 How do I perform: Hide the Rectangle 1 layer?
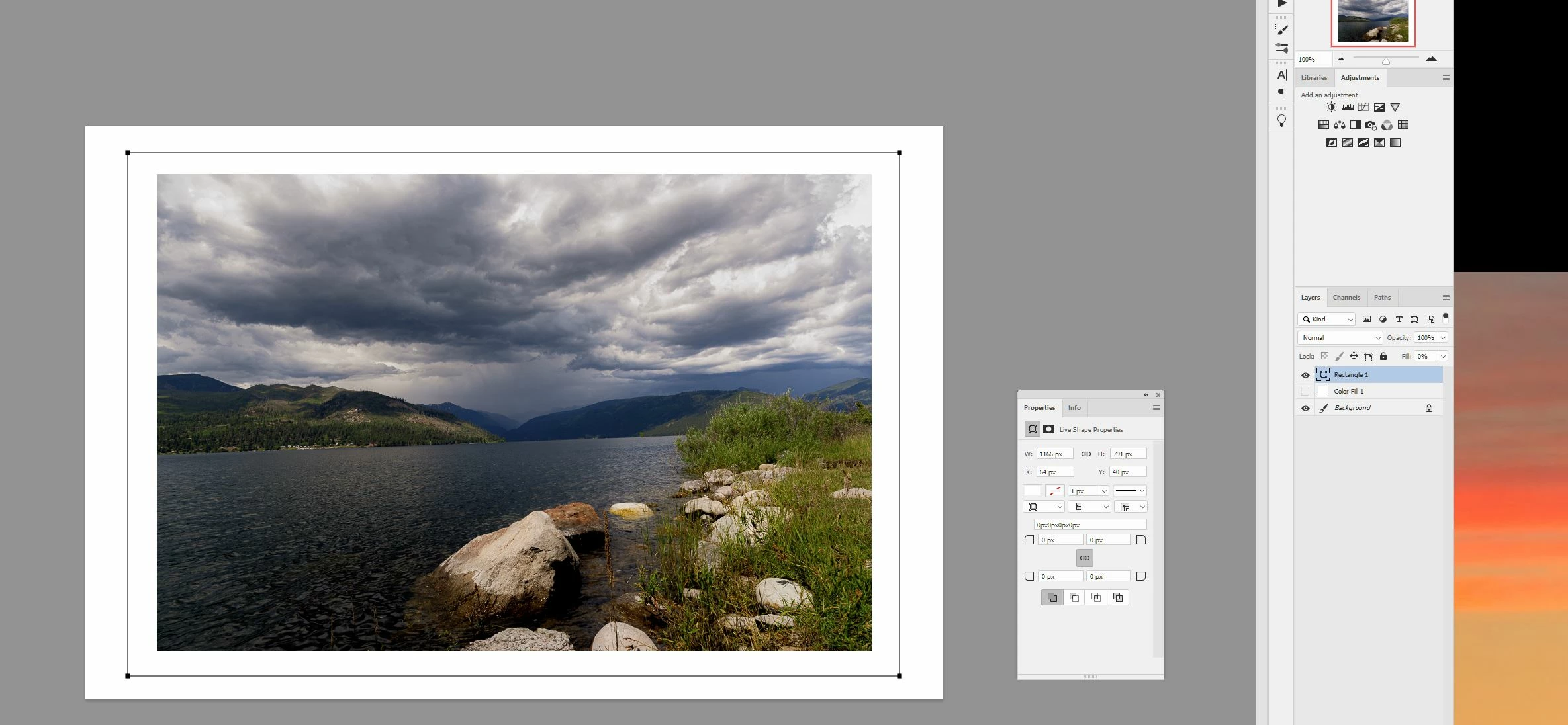pos(1305,375)
